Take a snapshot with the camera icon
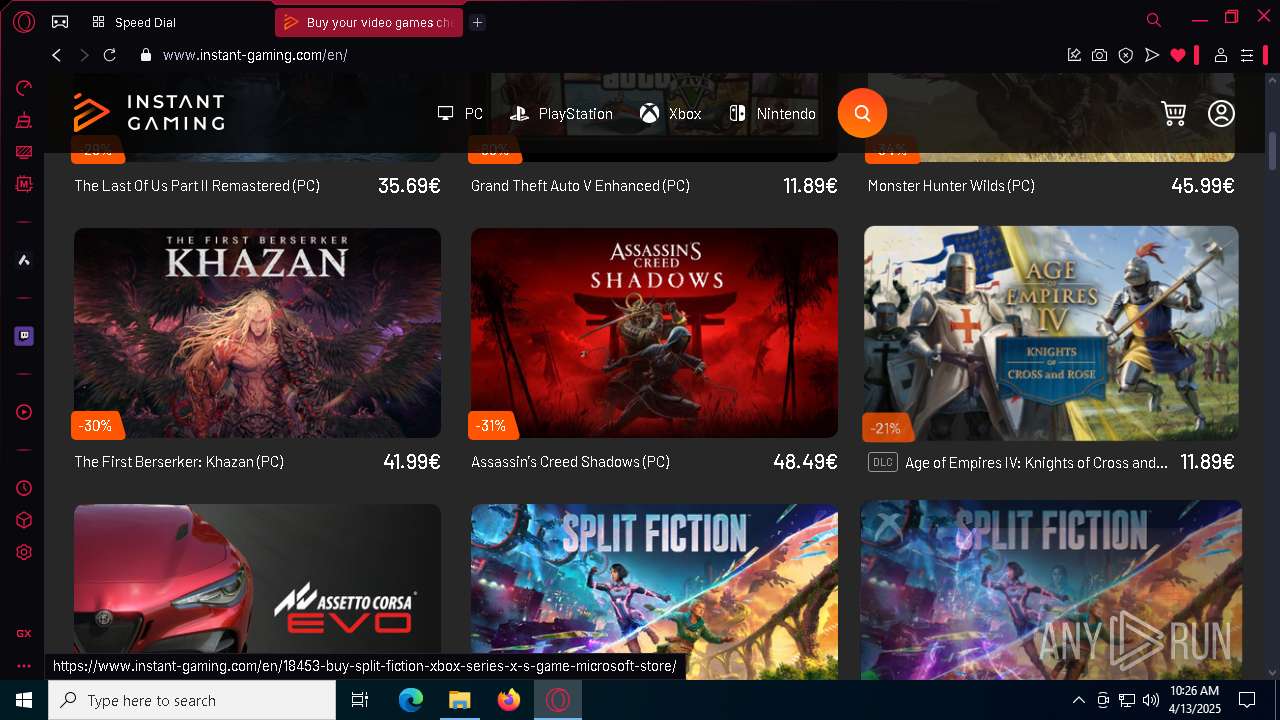The width and height of the screenshot is (1280, 720). click(x=1100, y=56)
